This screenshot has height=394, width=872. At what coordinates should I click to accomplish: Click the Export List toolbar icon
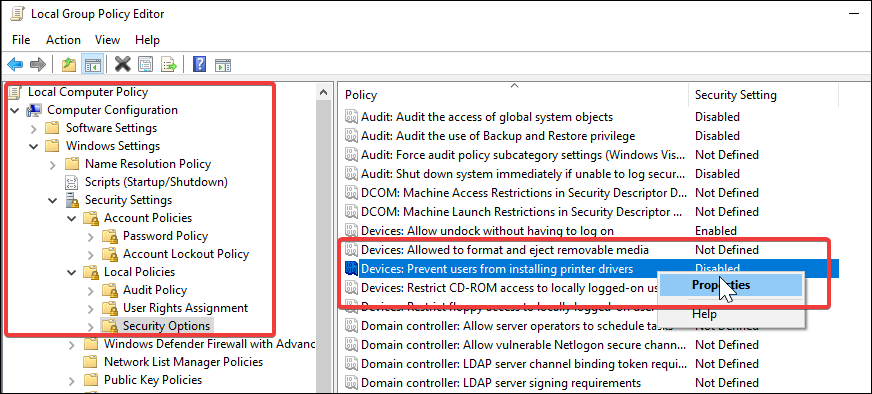(x=169, y=65)
